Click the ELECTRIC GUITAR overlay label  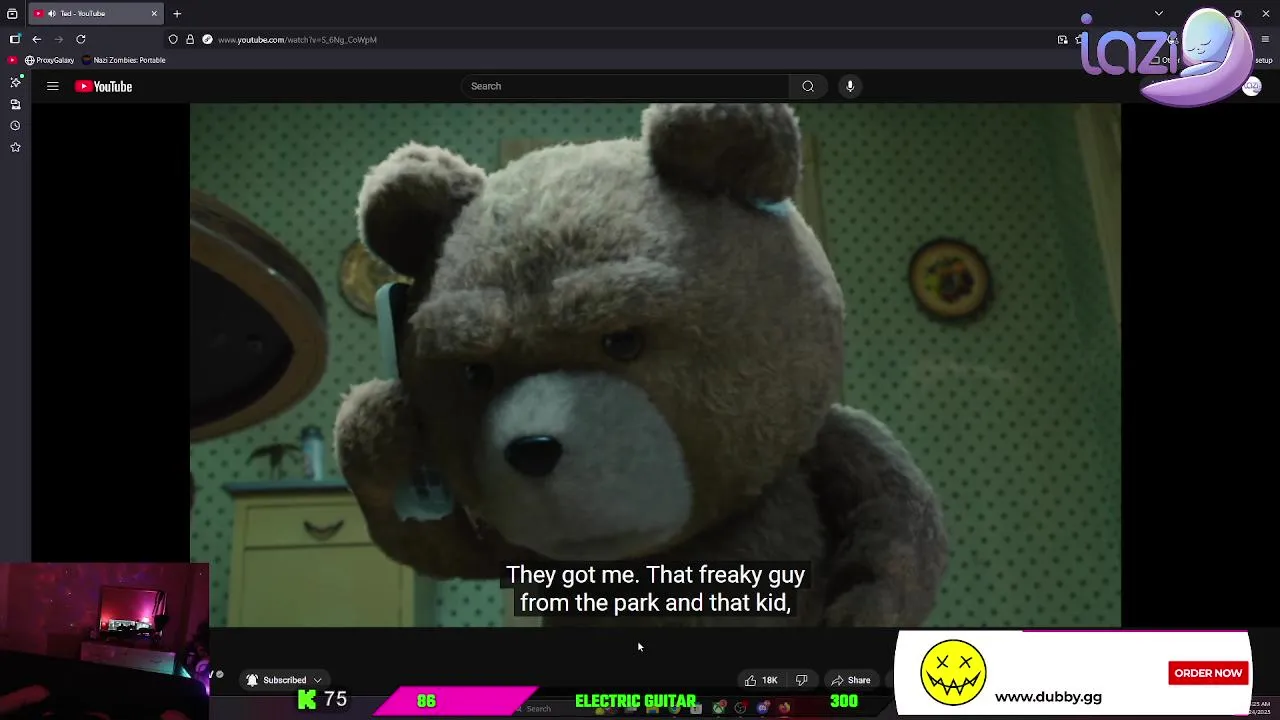[x=635, y=701]
